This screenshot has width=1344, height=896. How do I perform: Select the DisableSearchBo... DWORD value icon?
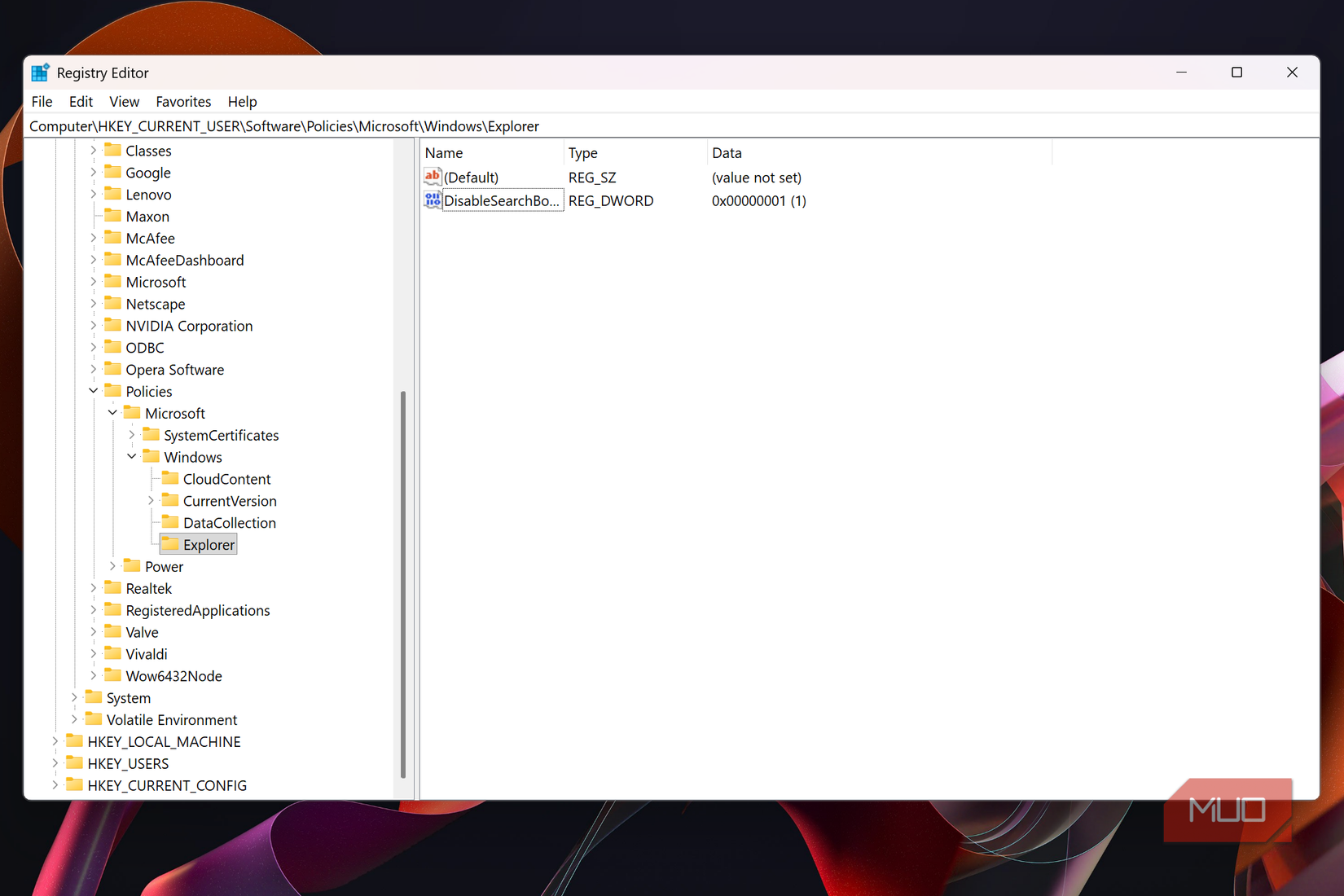point(433,200)
